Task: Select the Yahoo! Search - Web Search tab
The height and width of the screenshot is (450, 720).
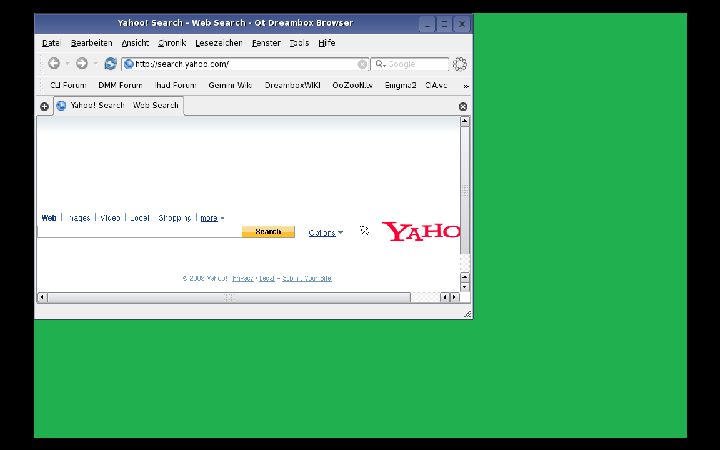Action: 119,106
